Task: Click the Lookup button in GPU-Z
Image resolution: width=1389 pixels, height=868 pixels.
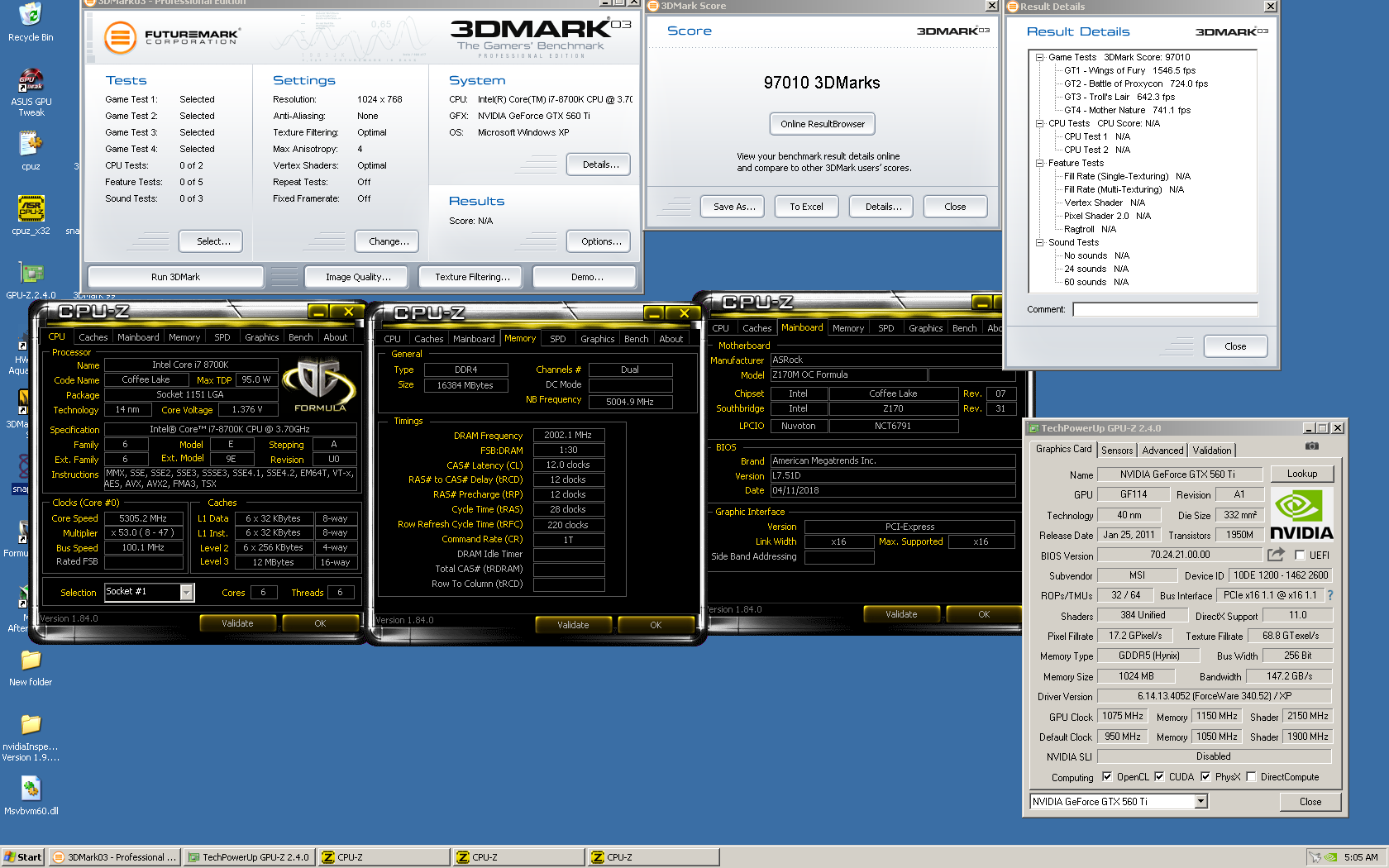Action: (1302, 474)
